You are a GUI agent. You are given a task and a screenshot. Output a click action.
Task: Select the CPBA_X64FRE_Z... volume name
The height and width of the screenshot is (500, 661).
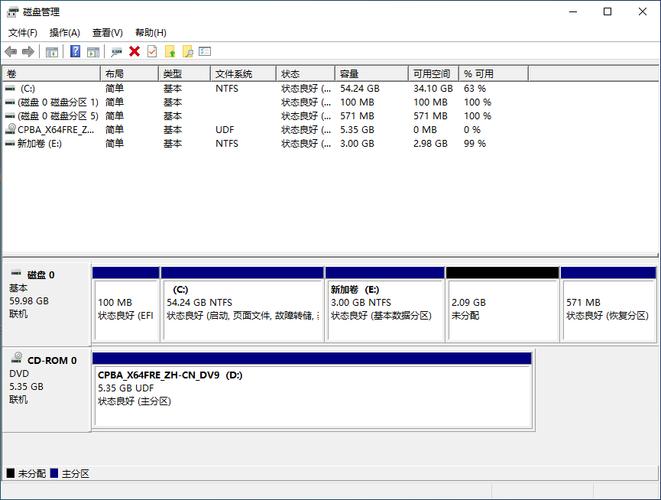pos(56,129)
